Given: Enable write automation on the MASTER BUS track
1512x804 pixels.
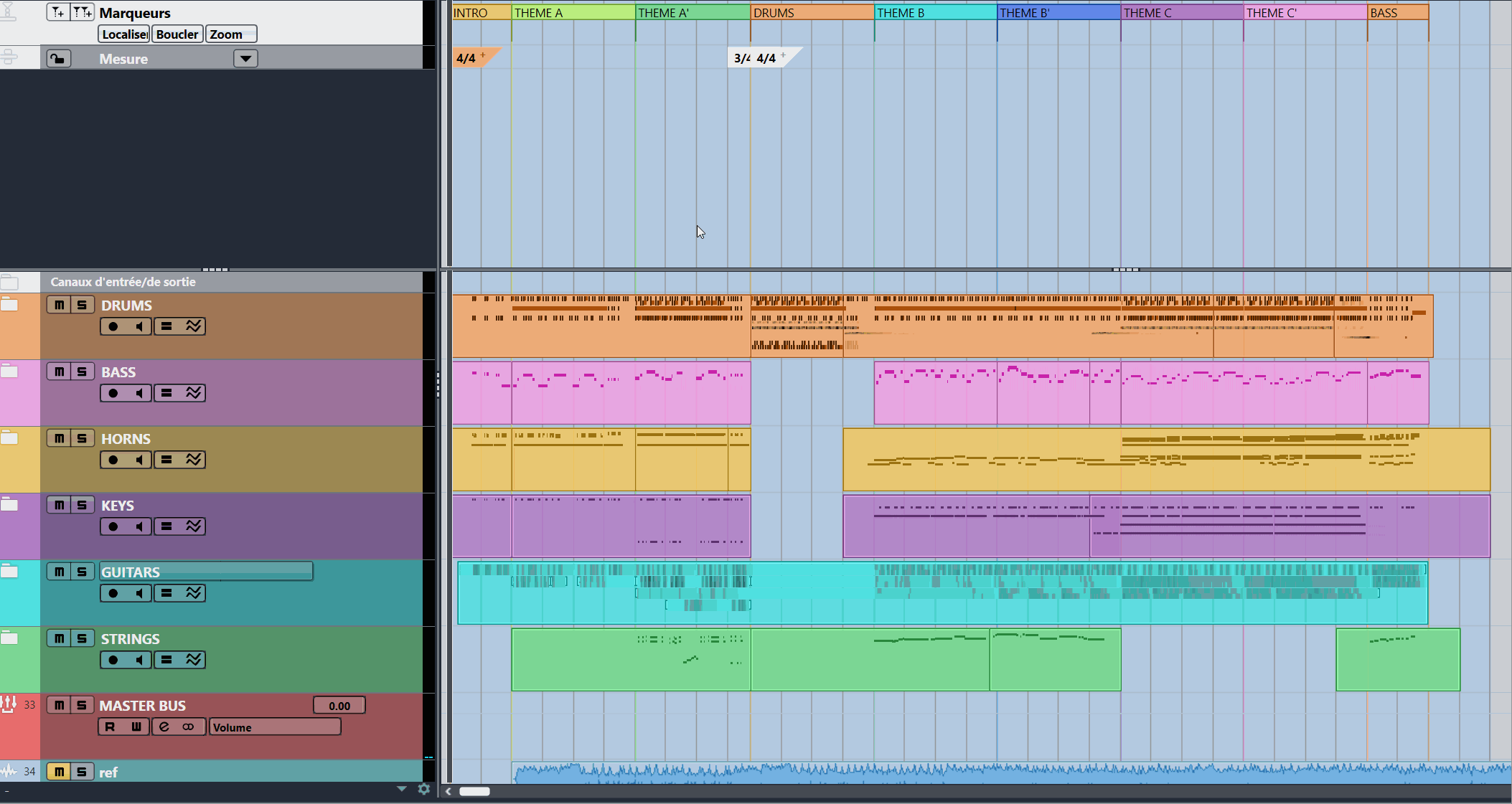Looking at the screenshot, I should coord(136,727).
